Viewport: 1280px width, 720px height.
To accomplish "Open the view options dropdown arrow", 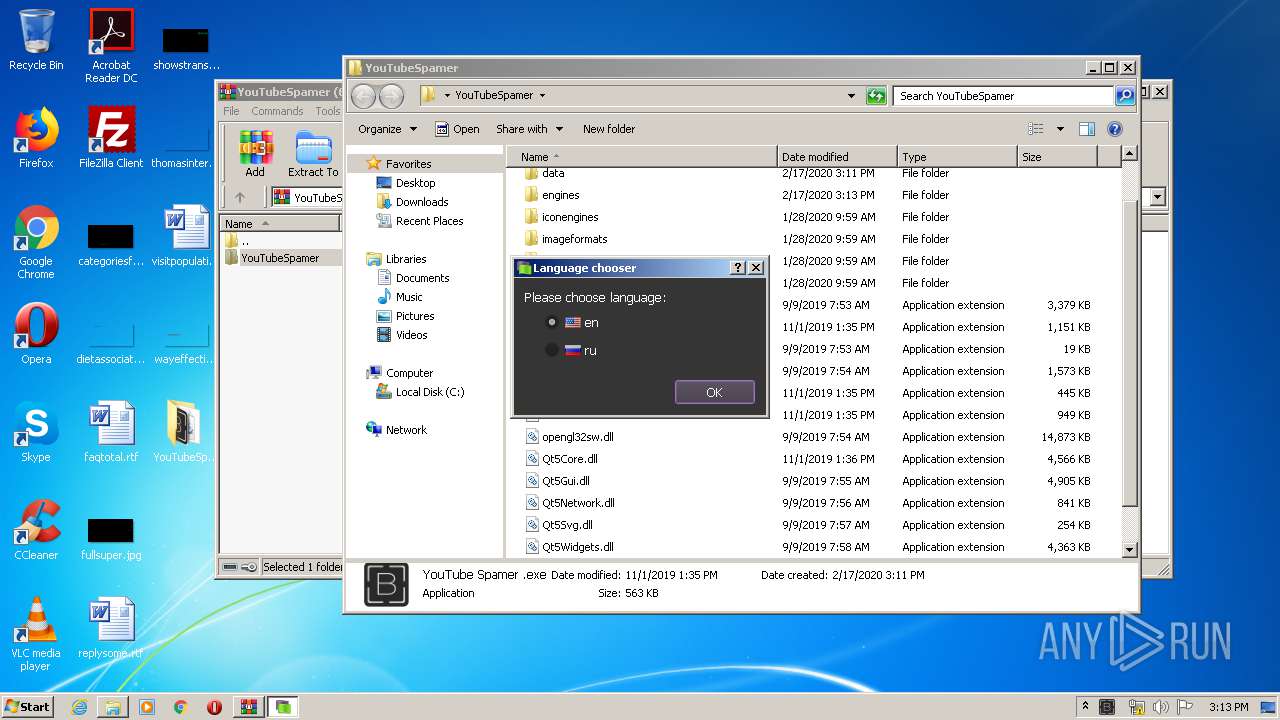I will (x=1060, y=129).
